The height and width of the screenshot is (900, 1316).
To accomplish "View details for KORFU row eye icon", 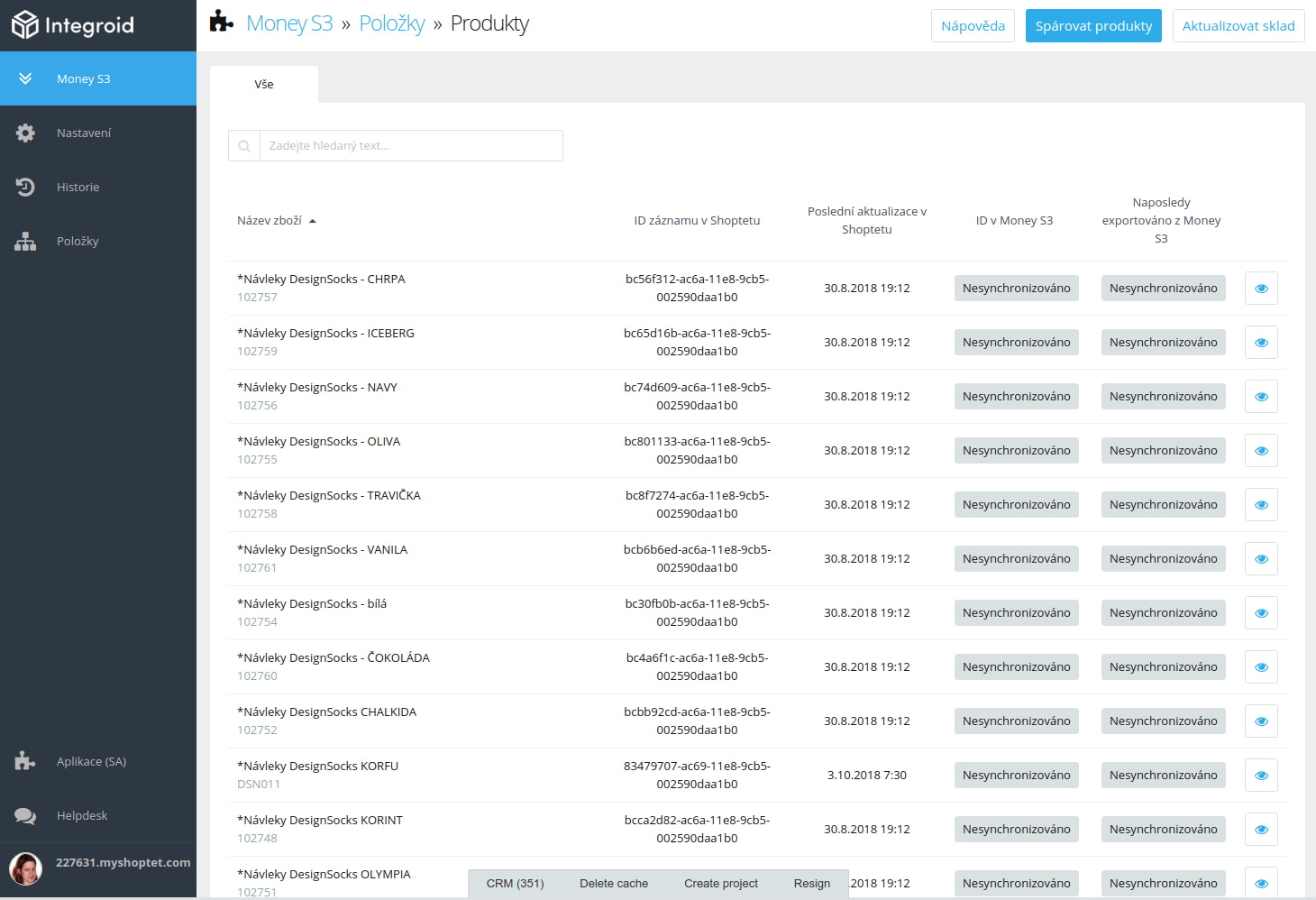I will tap(1261, 776).
